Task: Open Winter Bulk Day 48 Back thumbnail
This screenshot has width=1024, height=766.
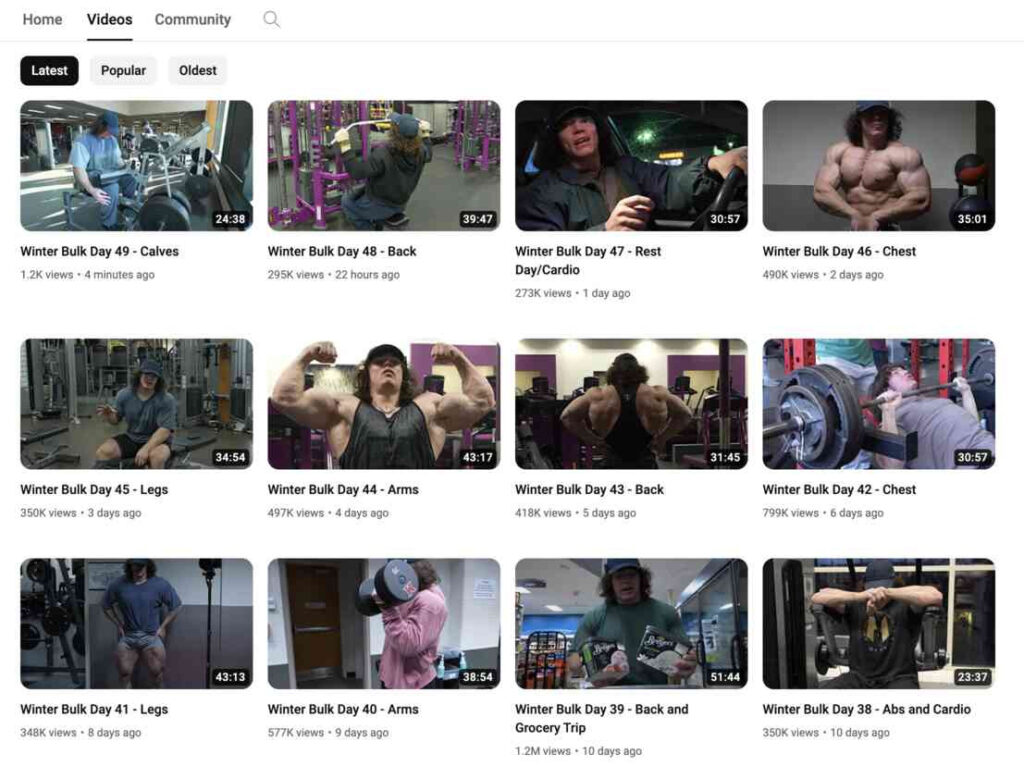Action: [384, 166]
